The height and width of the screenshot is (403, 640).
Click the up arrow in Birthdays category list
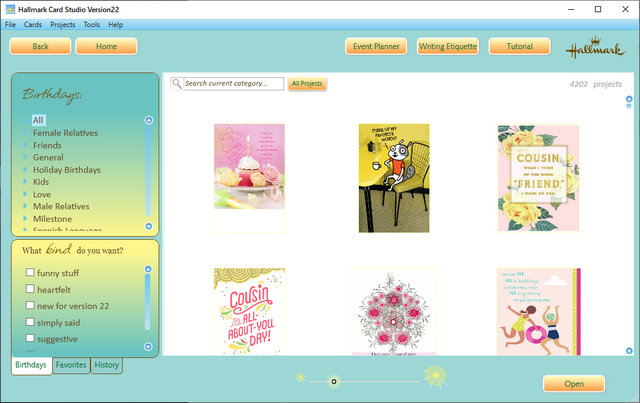149,120
